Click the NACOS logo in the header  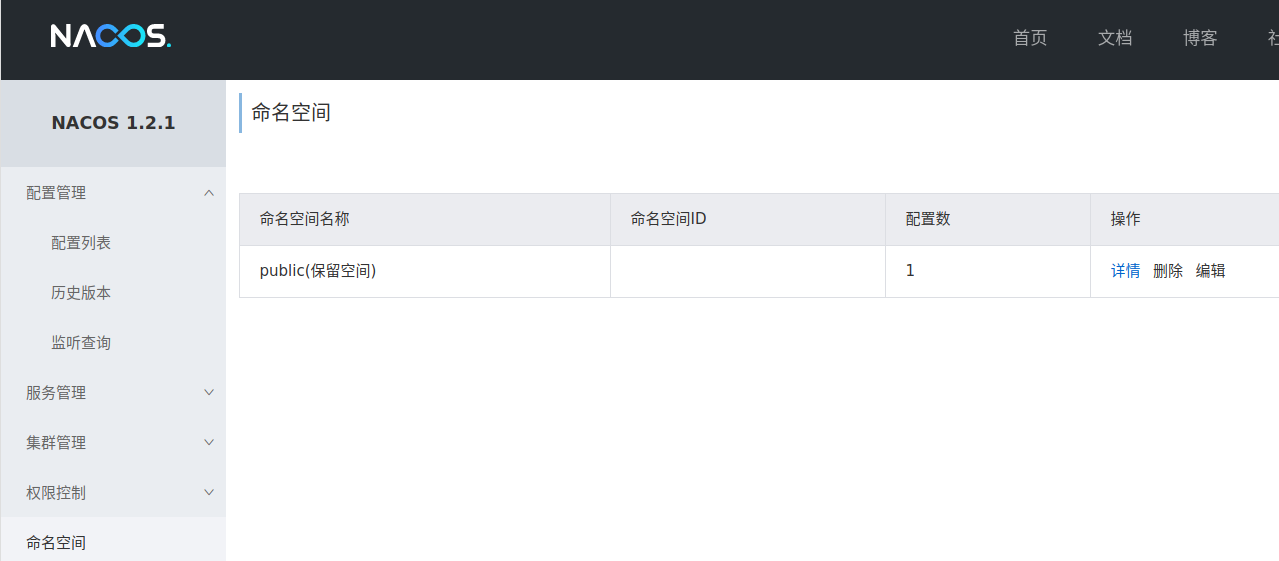[111, 37]
